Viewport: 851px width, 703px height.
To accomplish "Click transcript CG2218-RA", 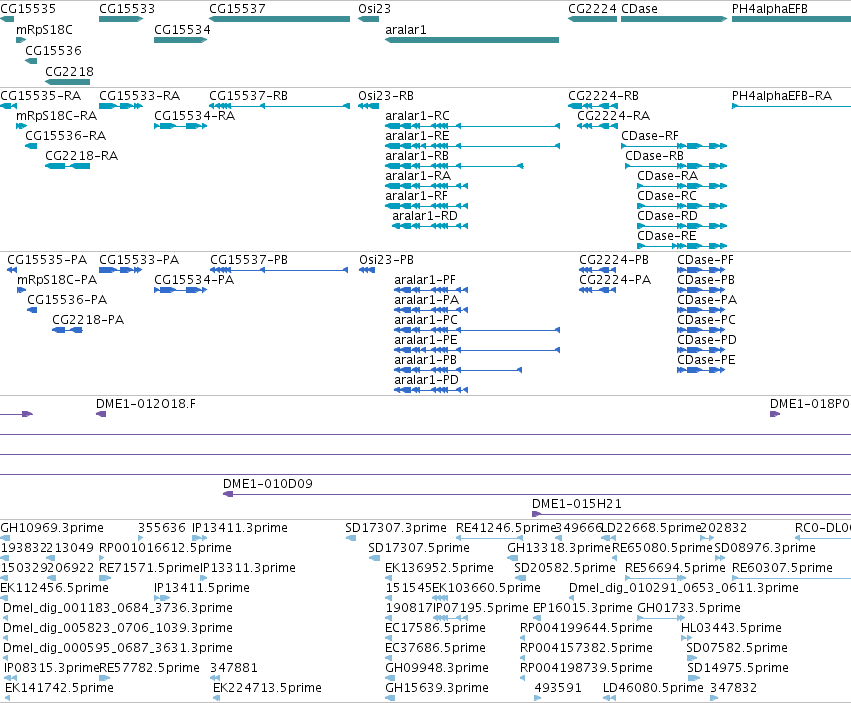I will pyautogui.click(x=67, y=166).
